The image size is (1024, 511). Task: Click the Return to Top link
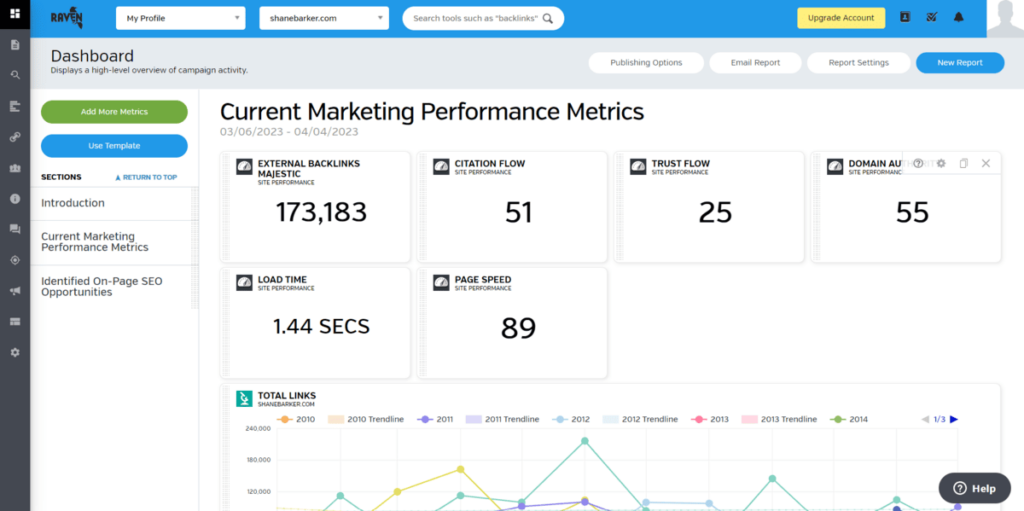click(146, 177)
